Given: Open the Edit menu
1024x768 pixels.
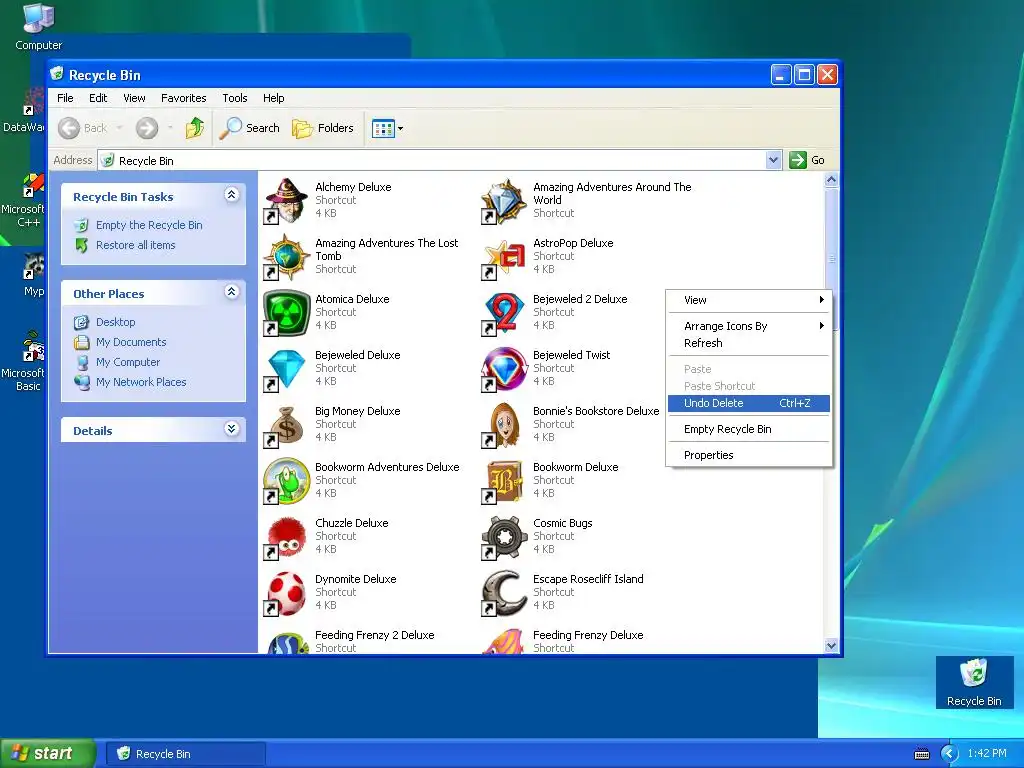Looking at the screenshot, I should tap(98, 98).
